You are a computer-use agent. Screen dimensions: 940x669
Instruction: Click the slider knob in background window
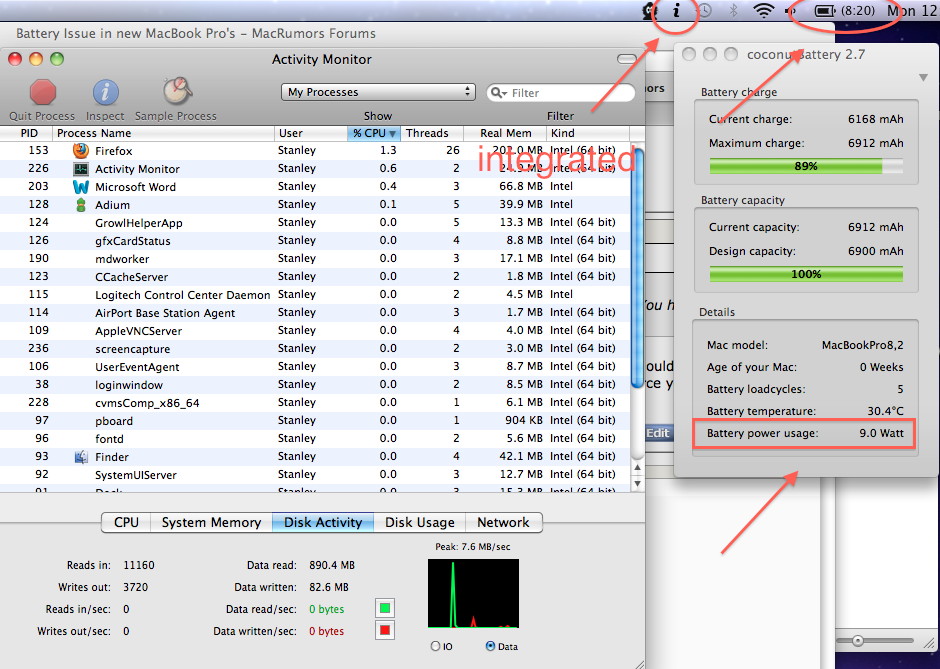pyautogui.click(x=858, y=641)
